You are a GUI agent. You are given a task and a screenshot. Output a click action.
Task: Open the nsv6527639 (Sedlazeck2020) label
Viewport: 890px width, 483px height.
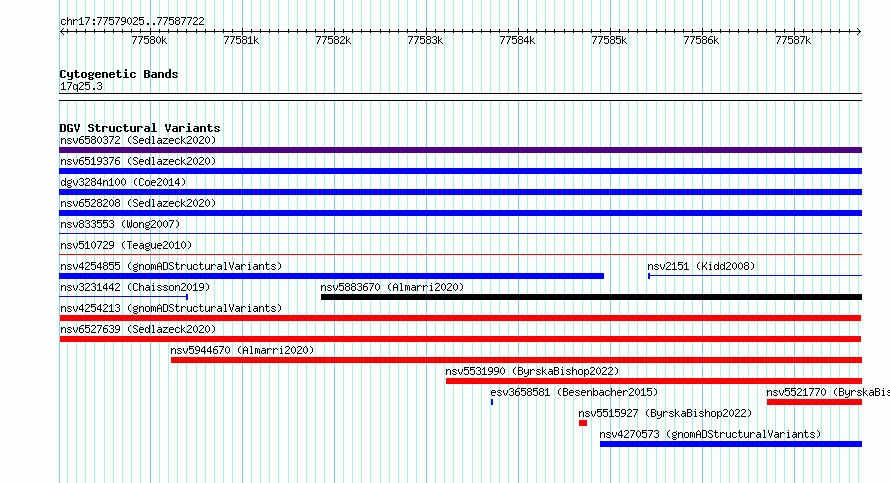tap(138, 329)
